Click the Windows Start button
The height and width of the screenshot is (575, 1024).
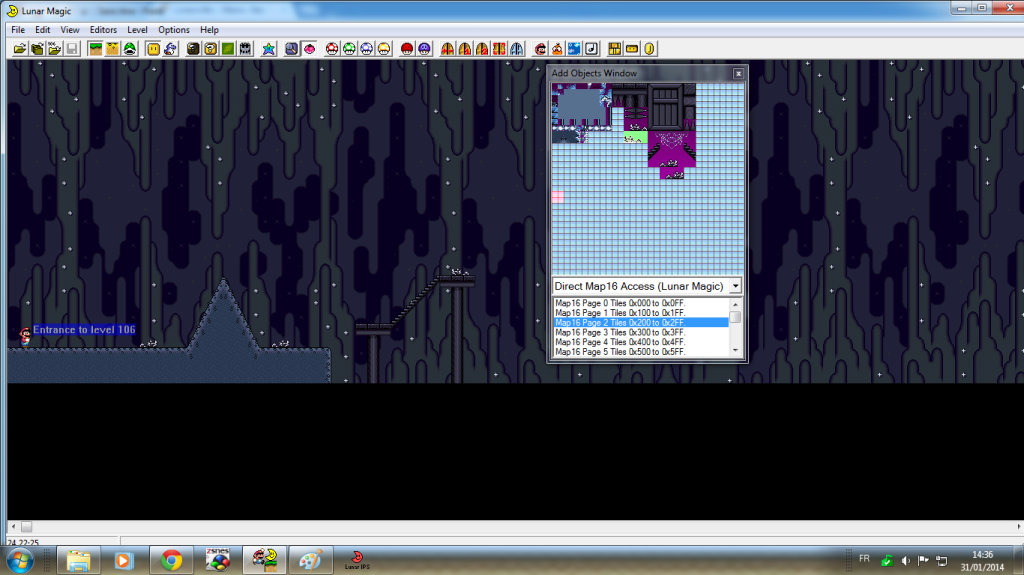20,561
